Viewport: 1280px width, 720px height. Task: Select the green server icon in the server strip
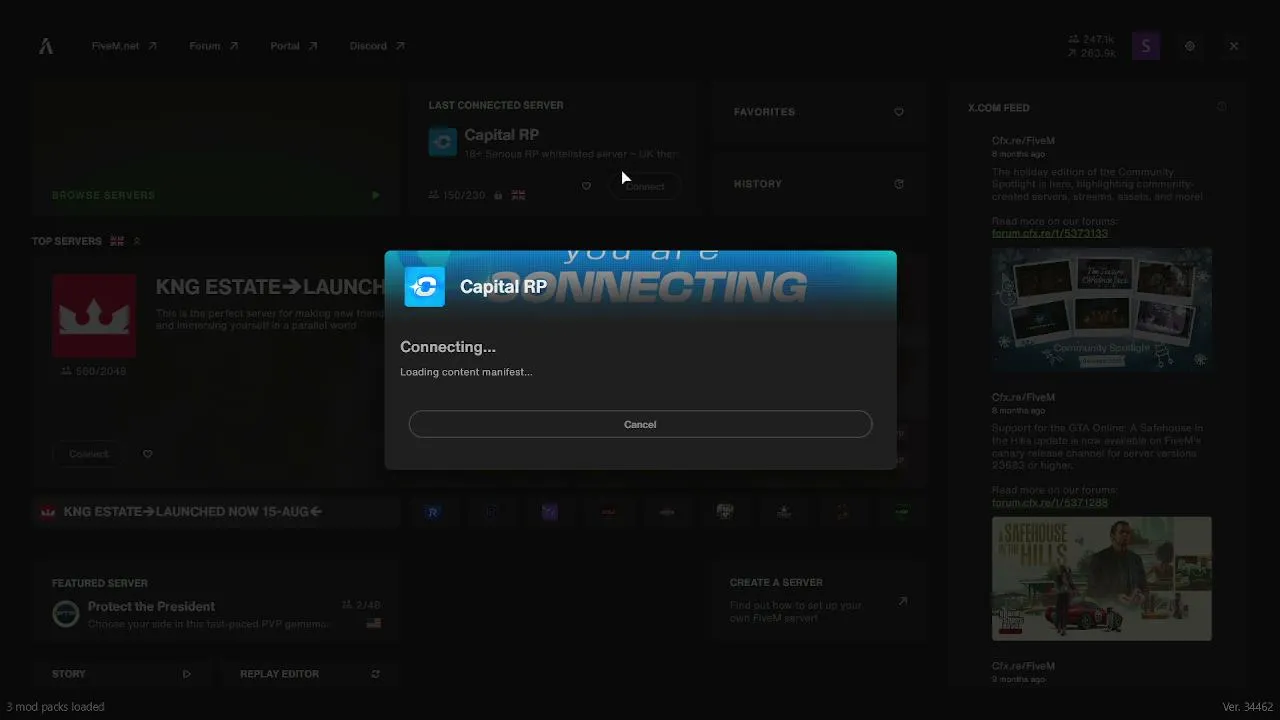[902, 512]
